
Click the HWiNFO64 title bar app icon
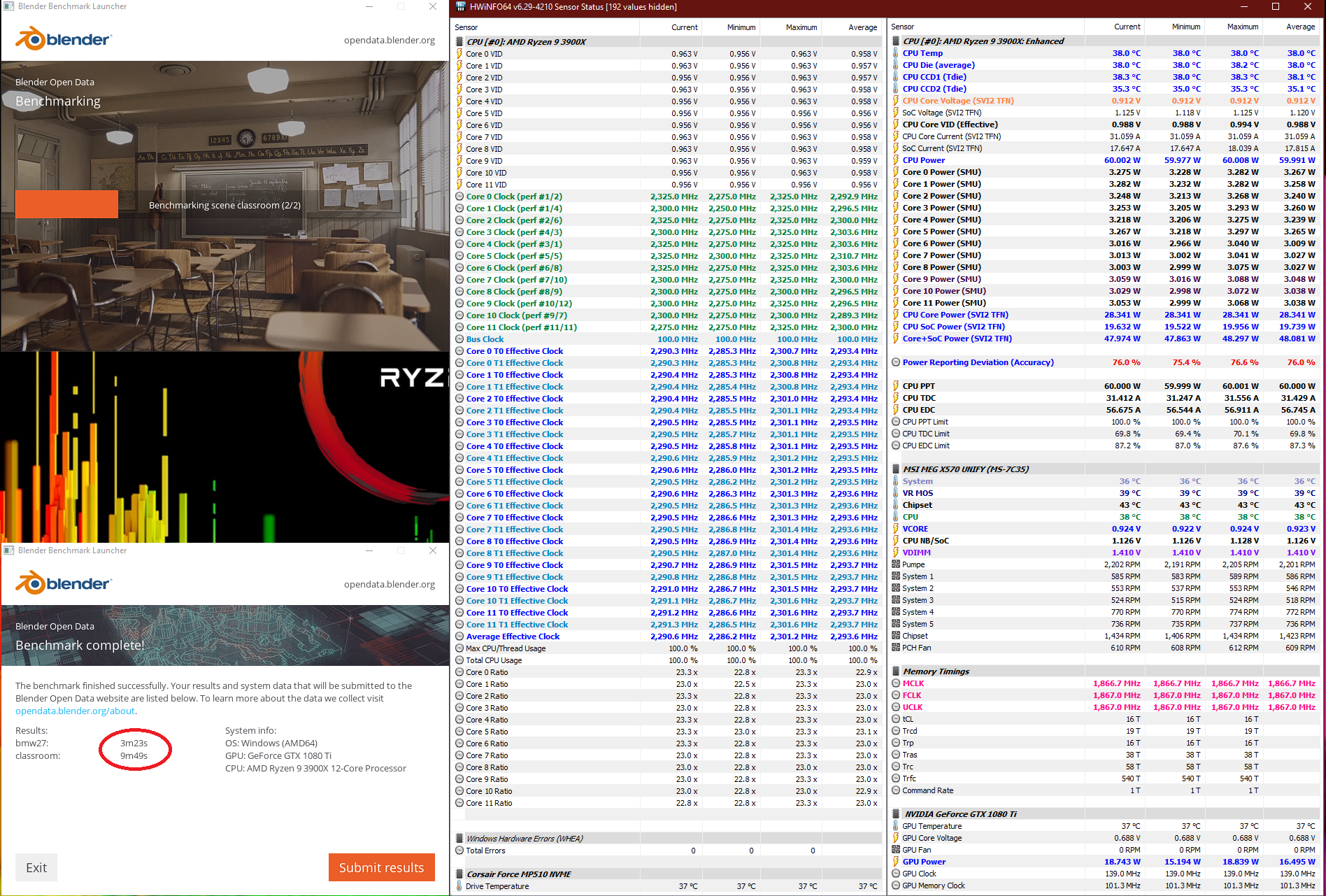pyautogui.click(x=460, y=7)
